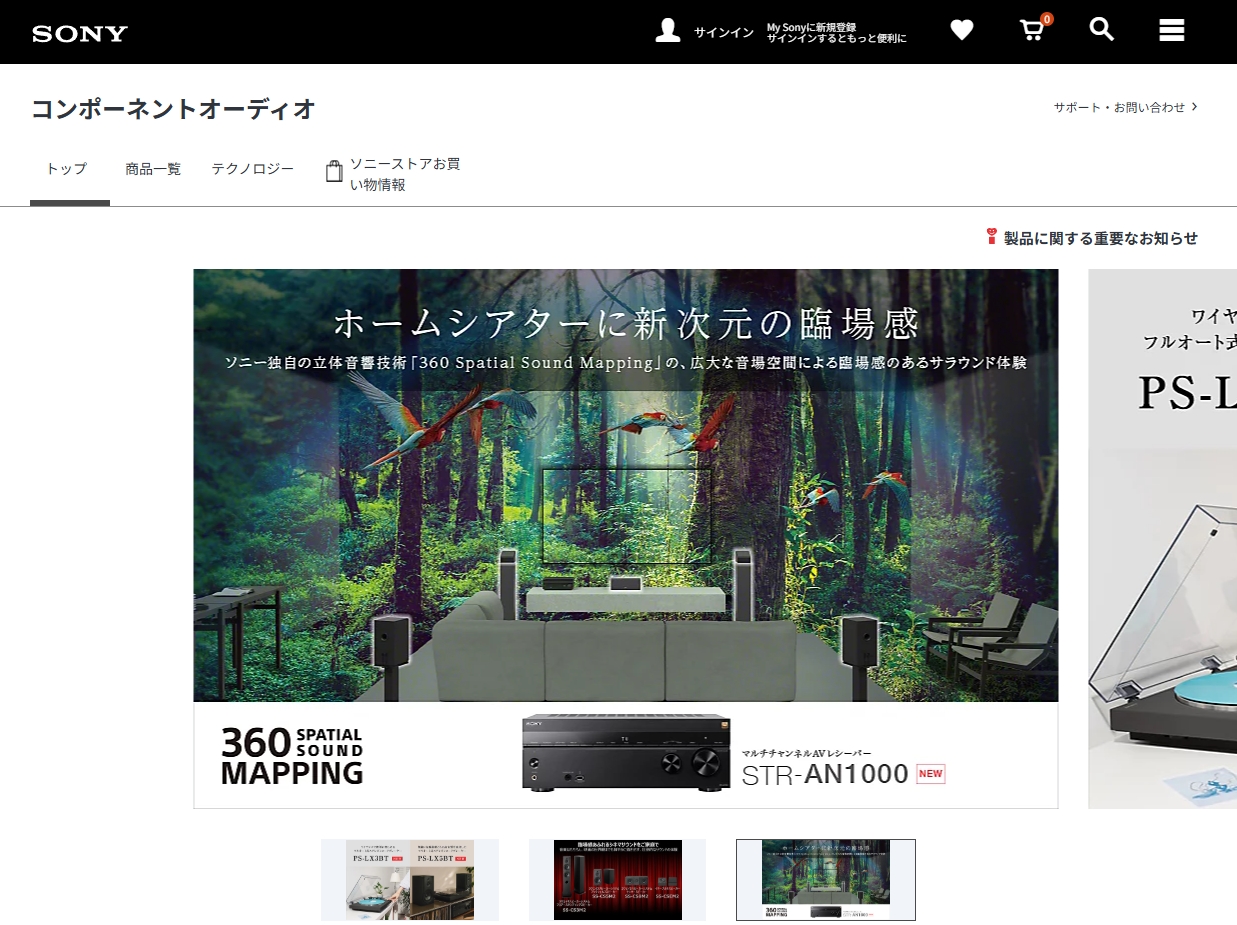Click the コンポーネントオーディオ heading

(x=173, y=109)
